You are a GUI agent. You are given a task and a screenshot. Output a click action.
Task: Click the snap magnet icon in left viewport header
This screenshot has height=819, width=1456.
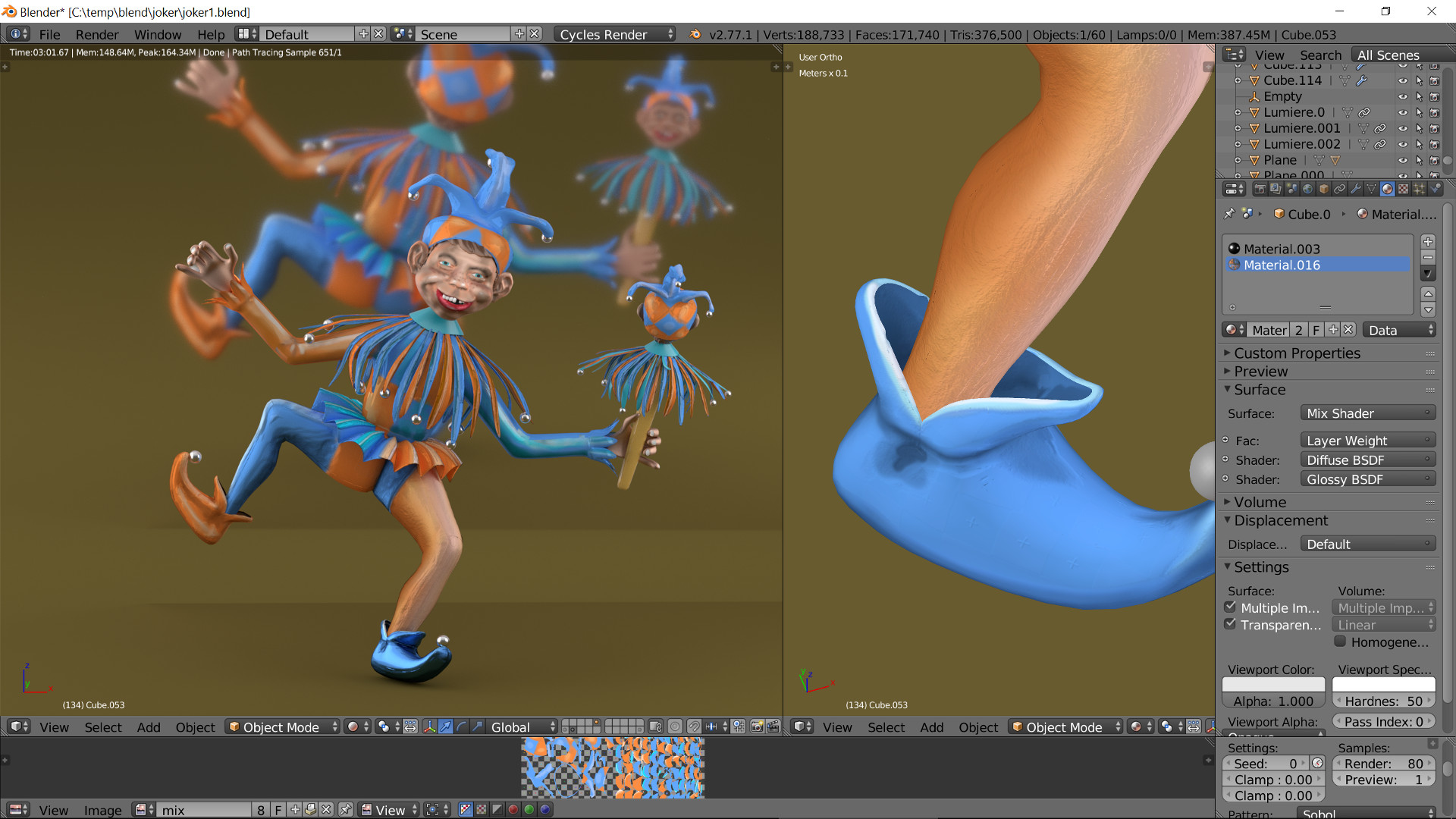click(694, 726)
